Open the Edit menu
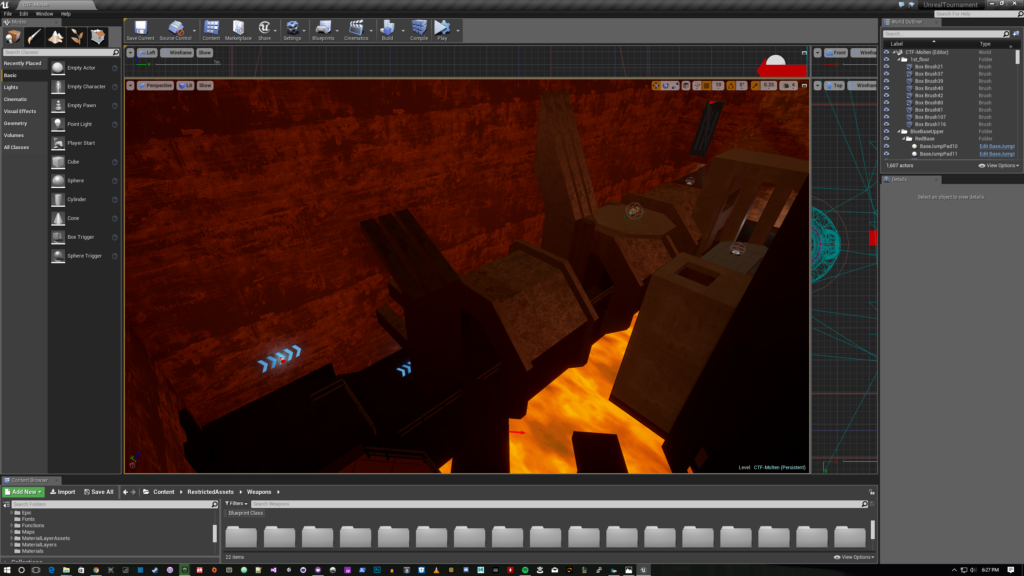This screenshot has height=576, width=1024. (24, 14)
